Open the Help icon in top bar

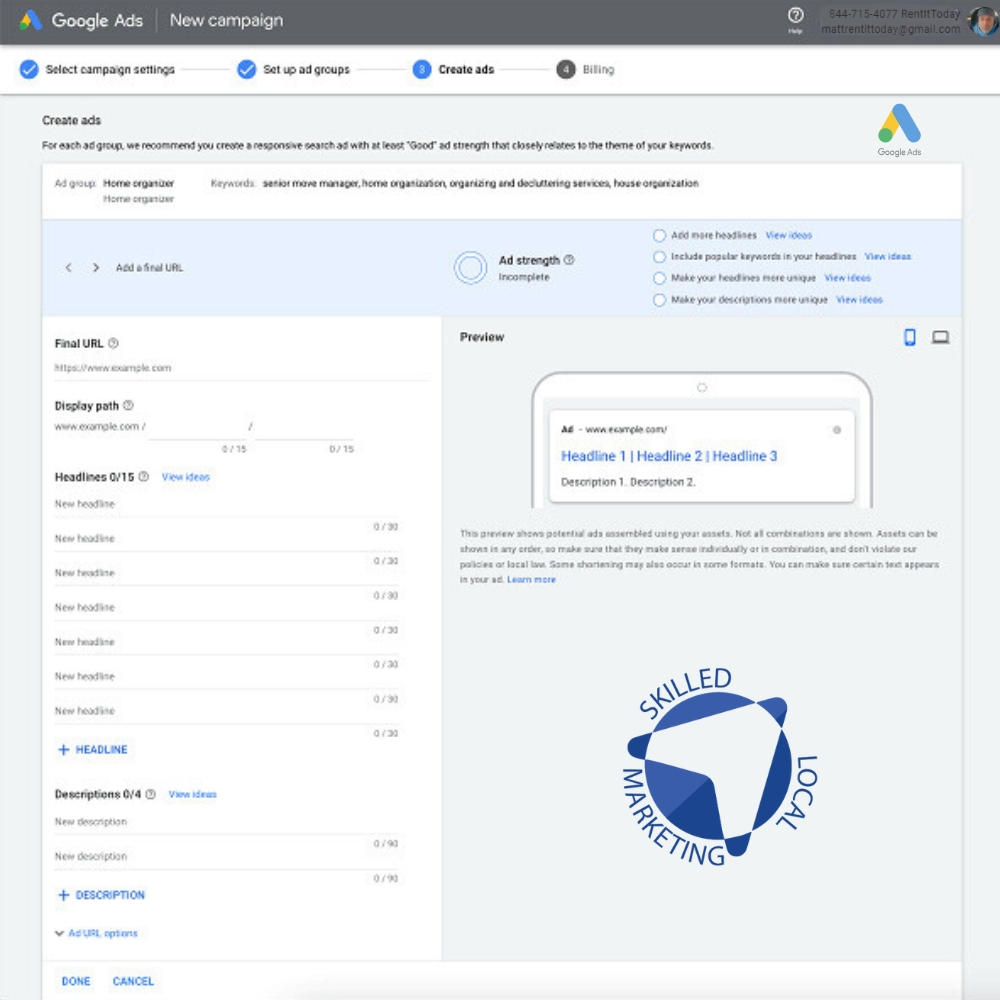795,15
